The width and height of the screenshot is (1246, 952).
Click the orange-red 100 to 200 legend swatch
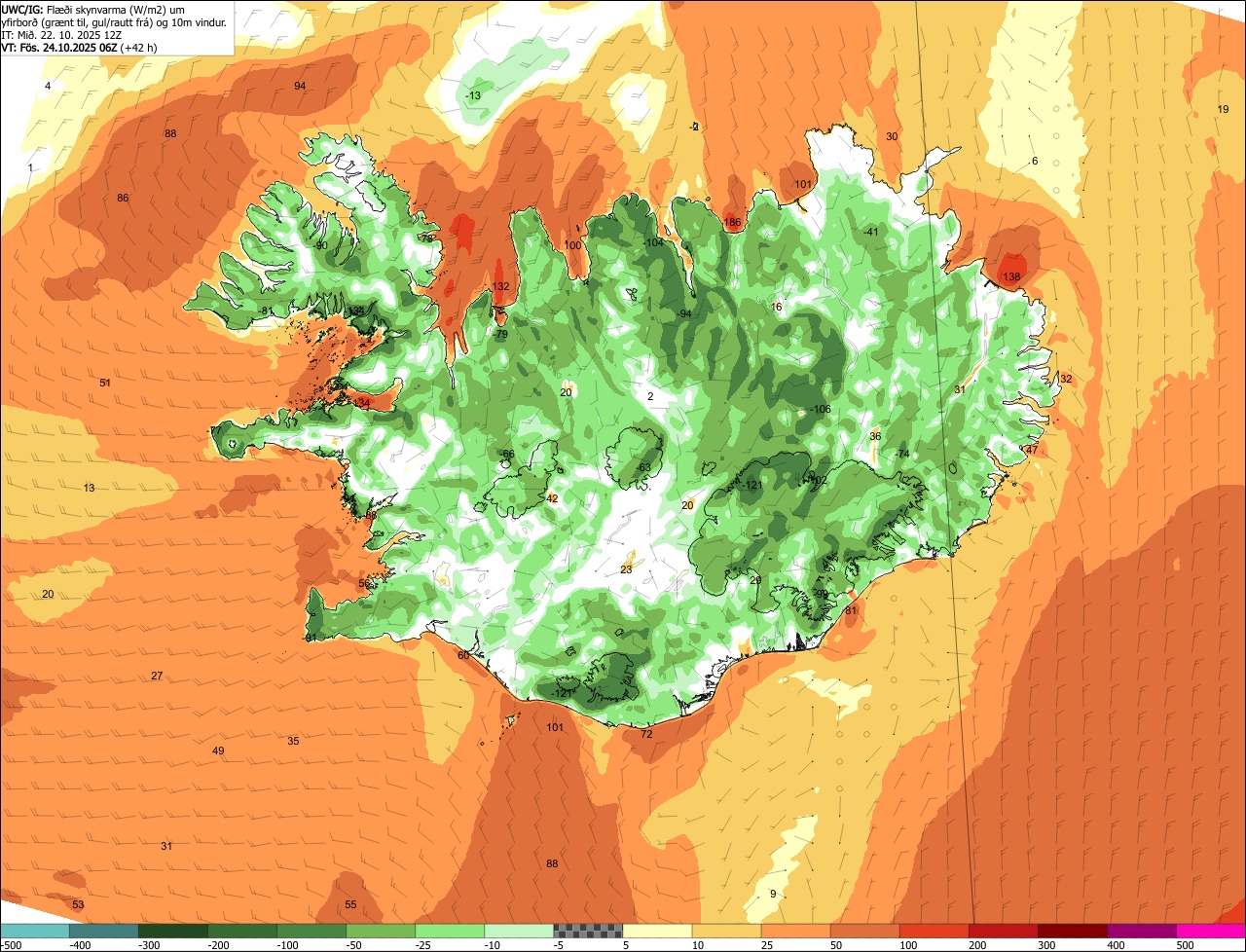[x=934, y=931]
